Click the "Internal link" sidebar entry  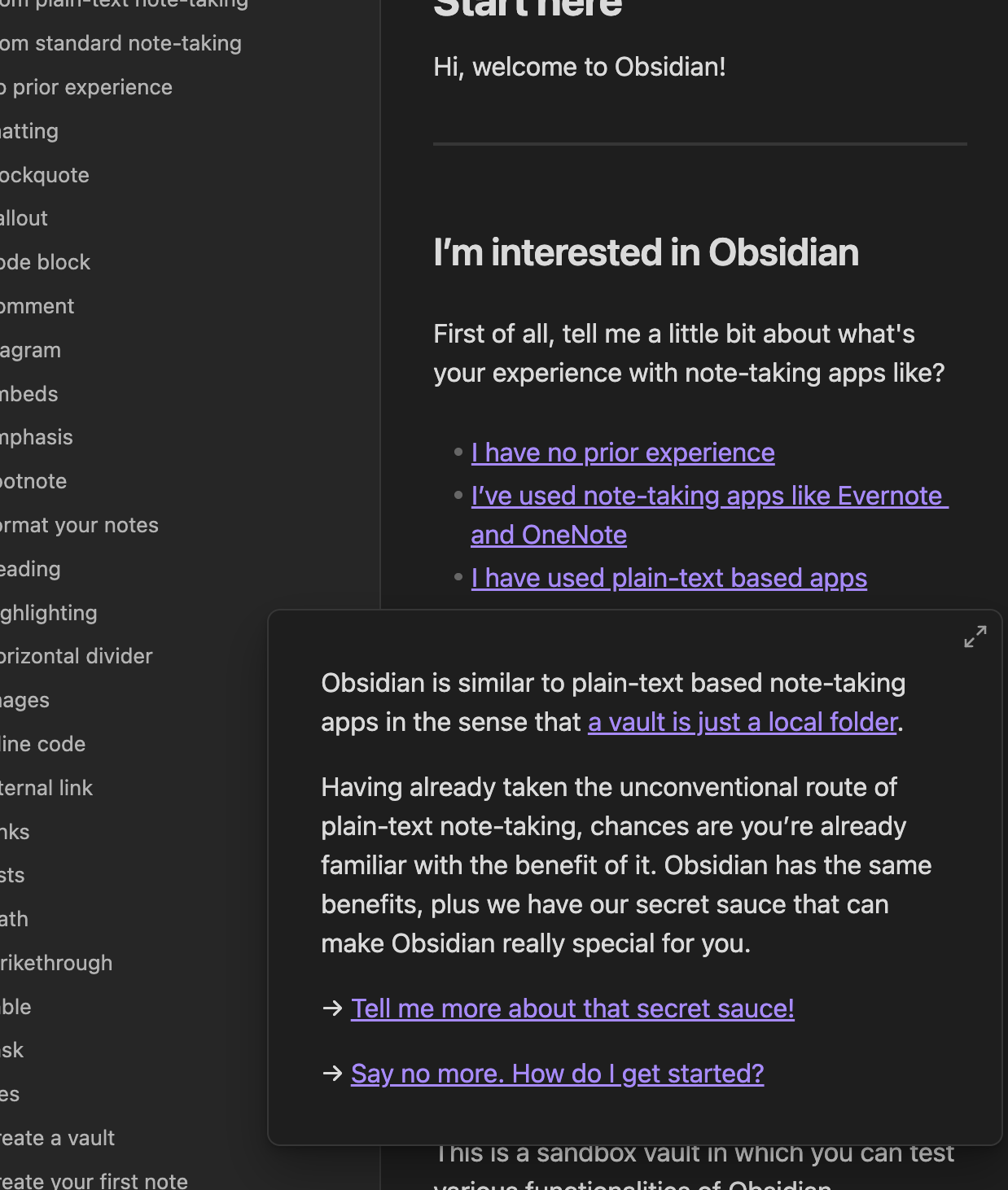coord(46,788)
